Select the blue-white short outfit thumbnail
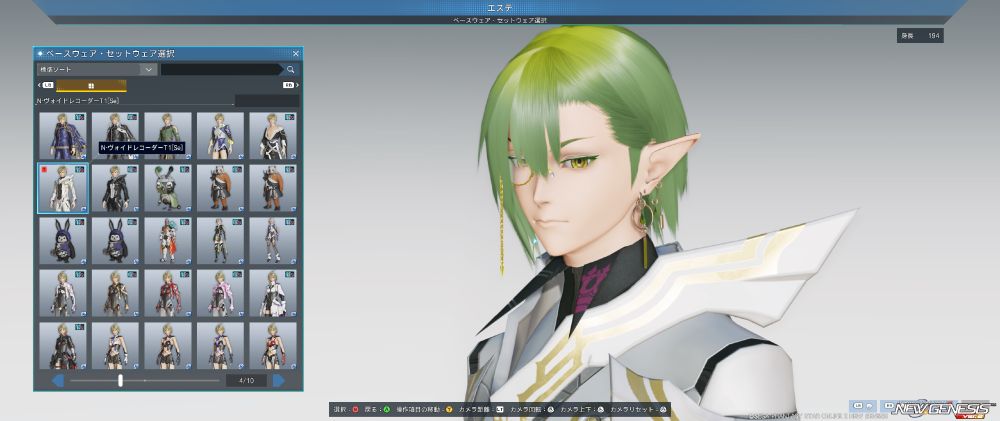The image size is (1000, 421). [x=220, y=136]
